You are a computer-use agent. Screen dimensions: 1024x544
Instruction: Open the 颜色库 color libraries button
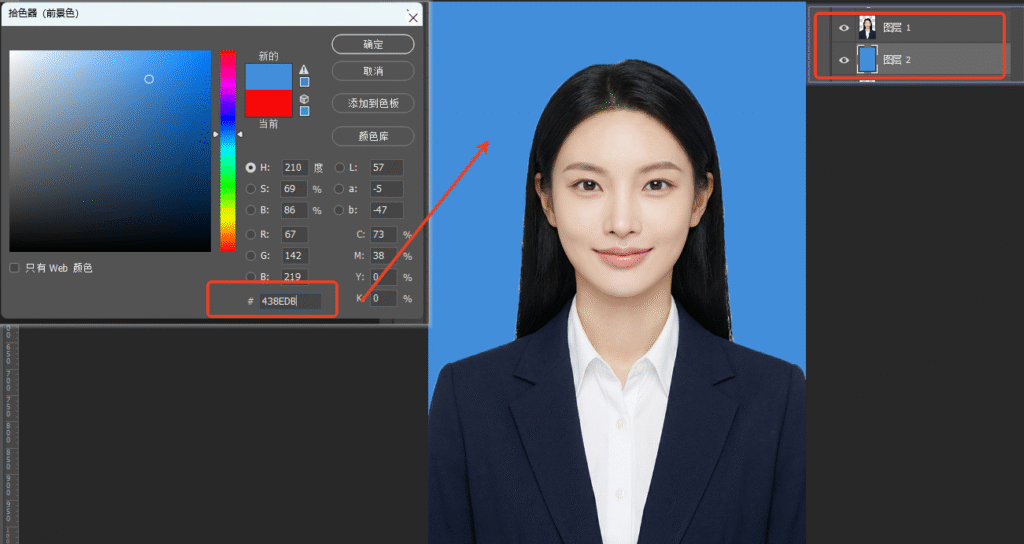(373, 136)
